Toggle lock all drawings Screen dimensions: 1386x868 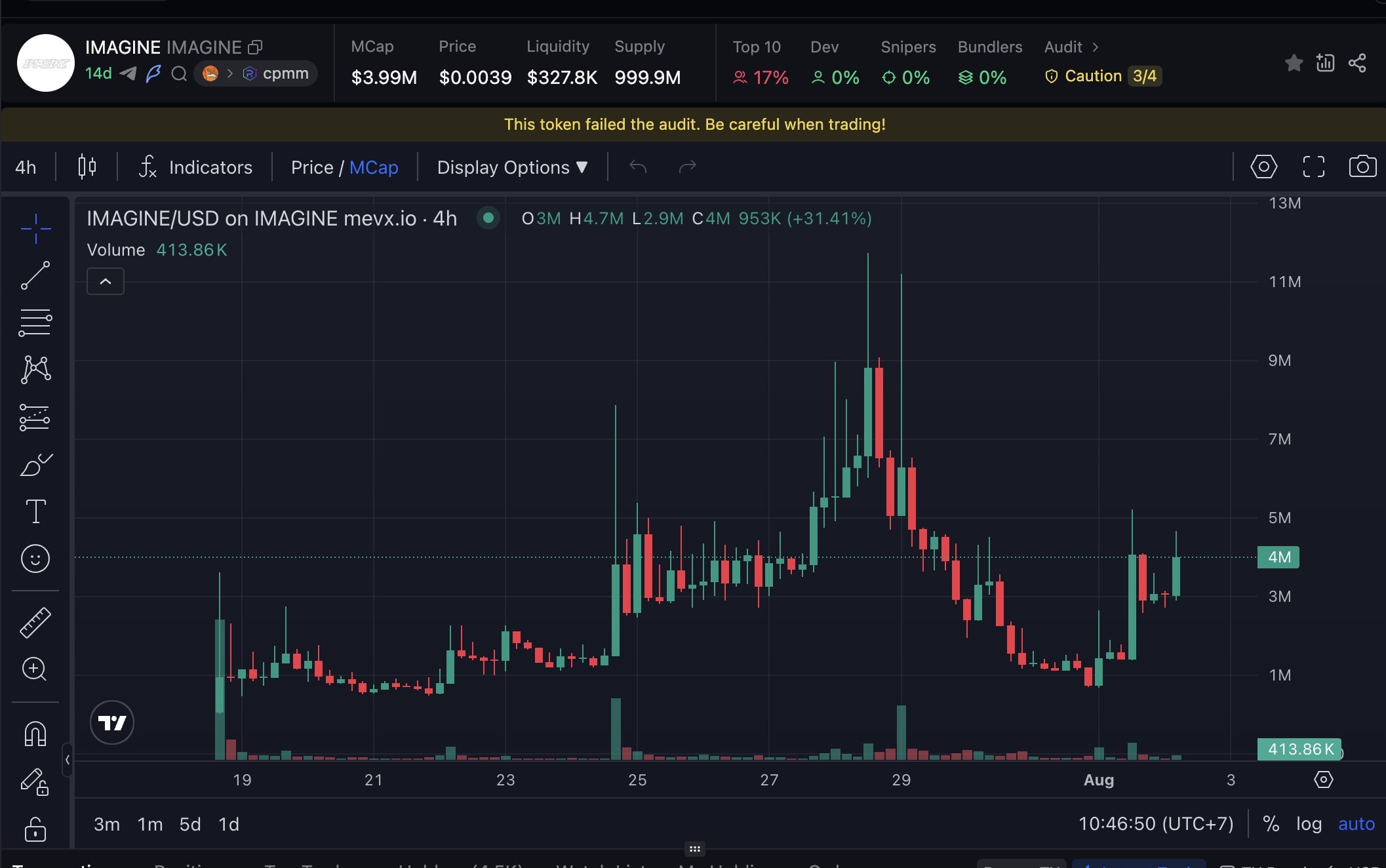tap(35, 829)
